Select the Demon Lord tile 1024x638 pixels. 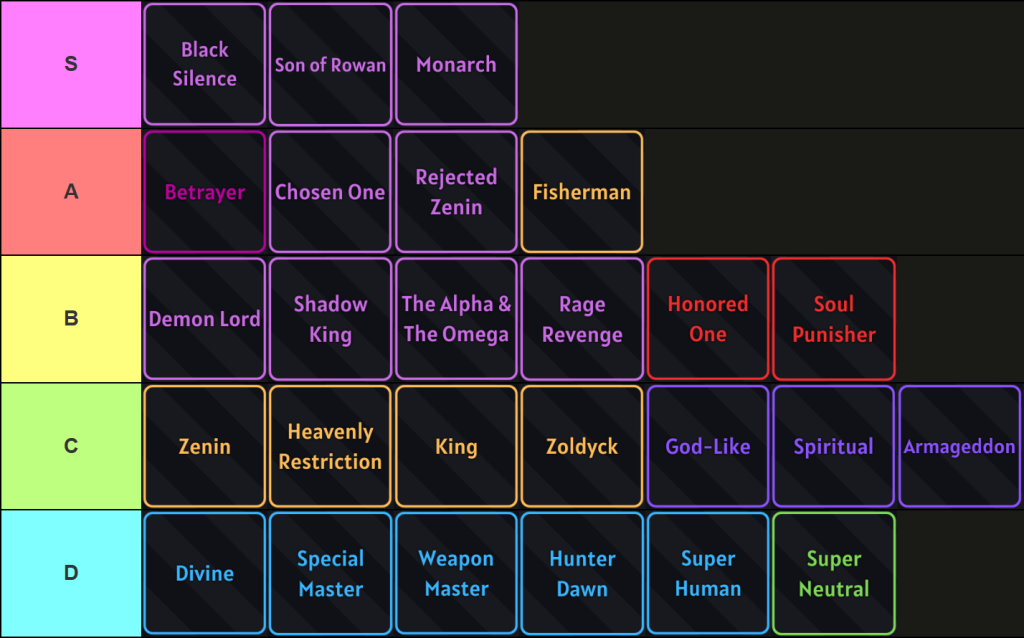[205, 319]
